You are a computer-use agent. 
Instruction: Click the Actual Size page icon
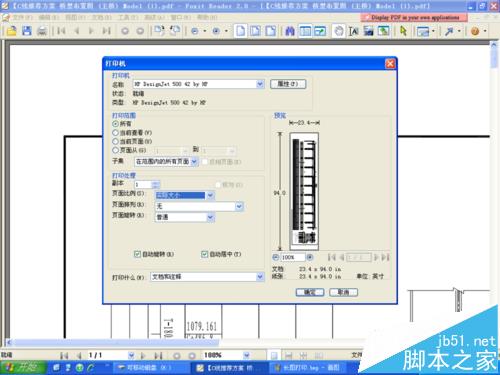[240, 31]
